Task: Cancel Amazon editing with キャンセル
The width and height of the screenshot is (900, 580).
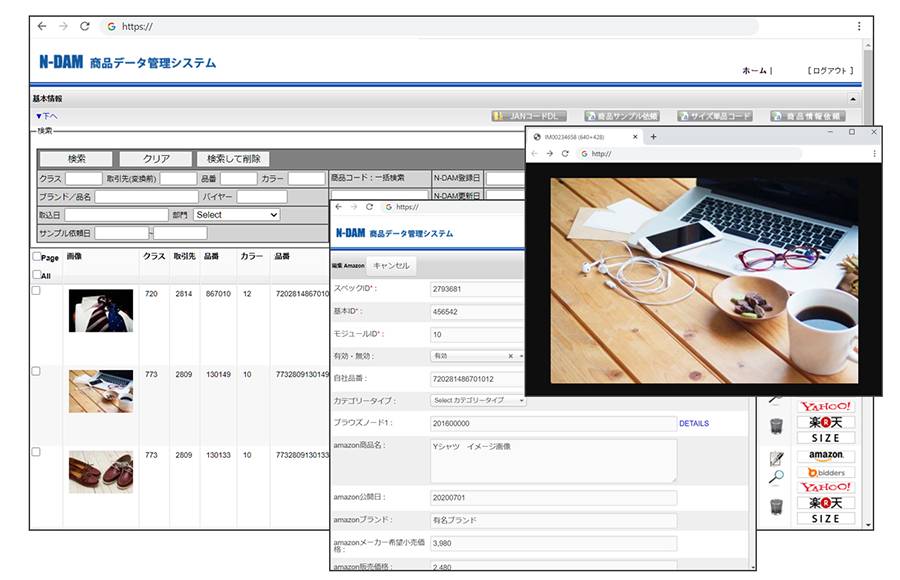Action: 391,266
